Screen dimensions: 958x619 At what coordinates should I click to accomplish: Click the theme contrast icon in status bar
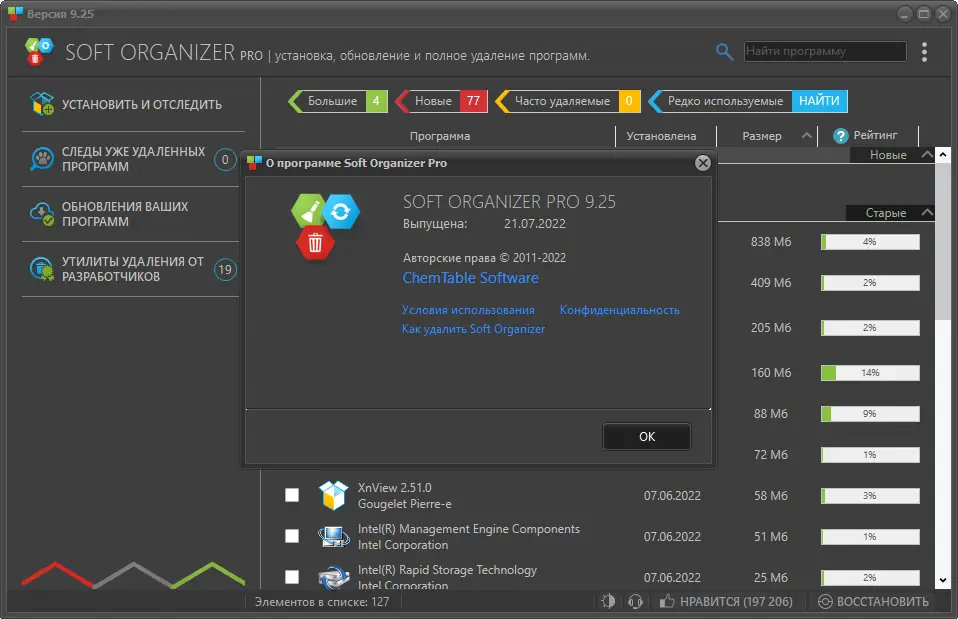click(608, 602)
